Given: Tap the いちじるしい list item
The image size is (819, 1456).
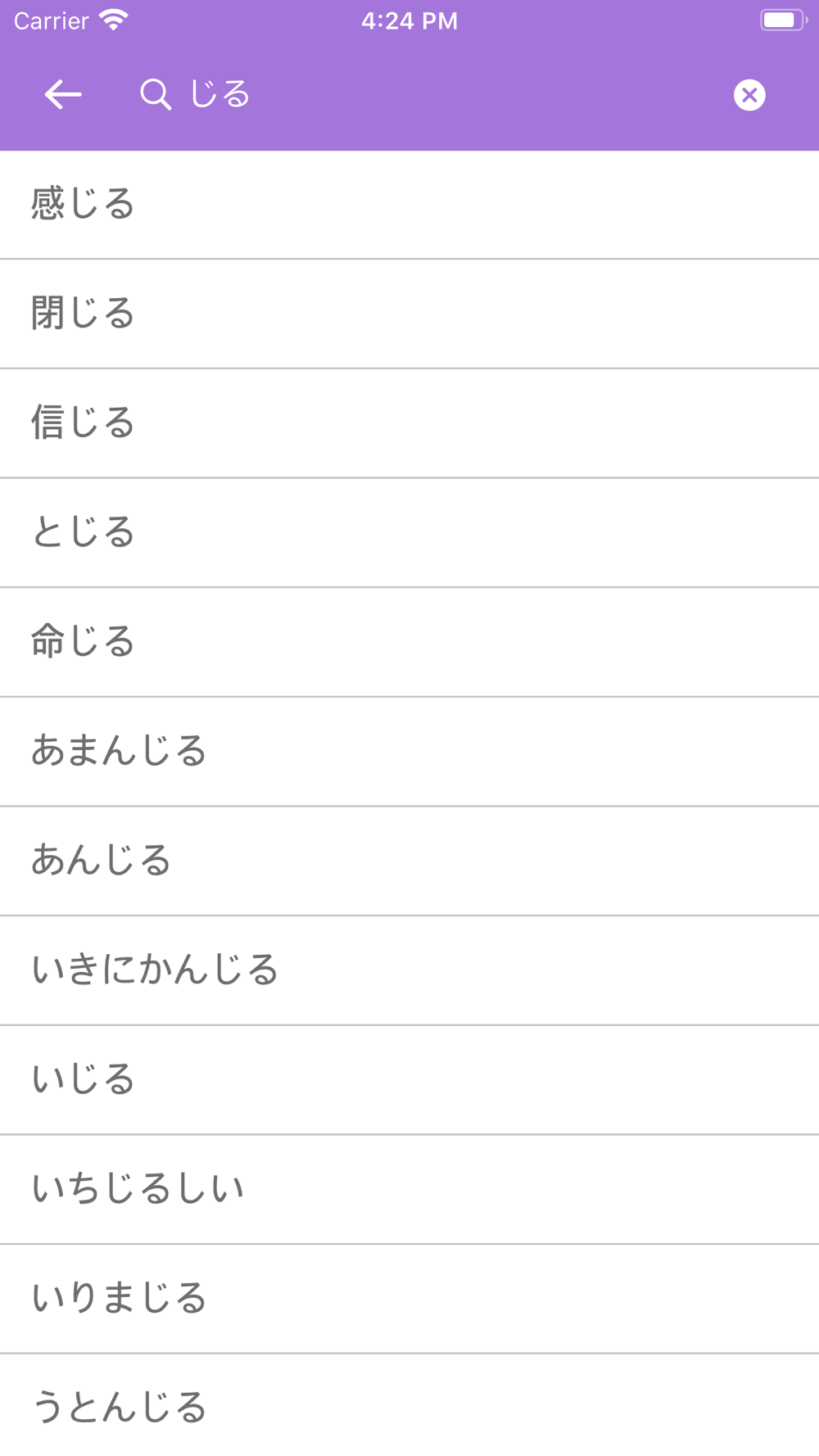Looking at the screenshot, I should (409, 1189).
